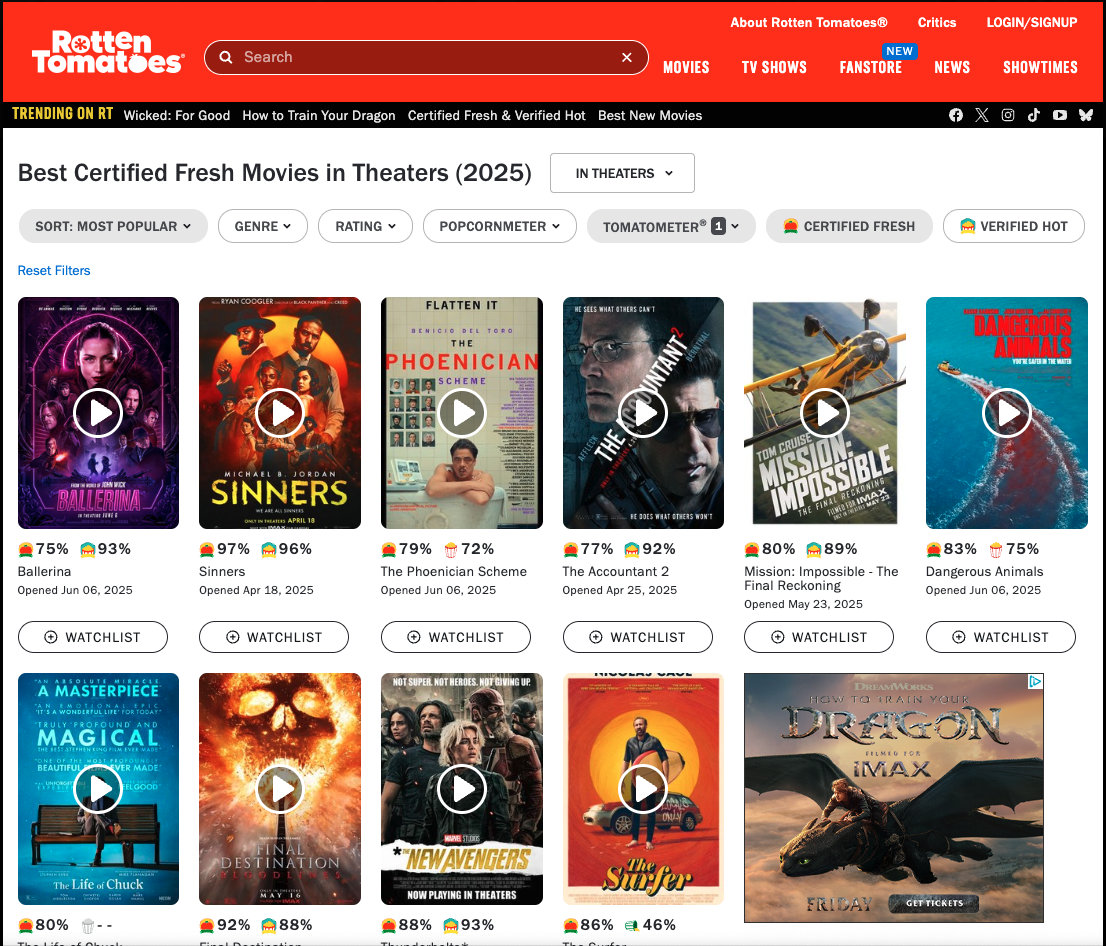Screen dimensions: 1106x946
Task: Open the In Theaters dropdown
Action: (x=622, y=173)
